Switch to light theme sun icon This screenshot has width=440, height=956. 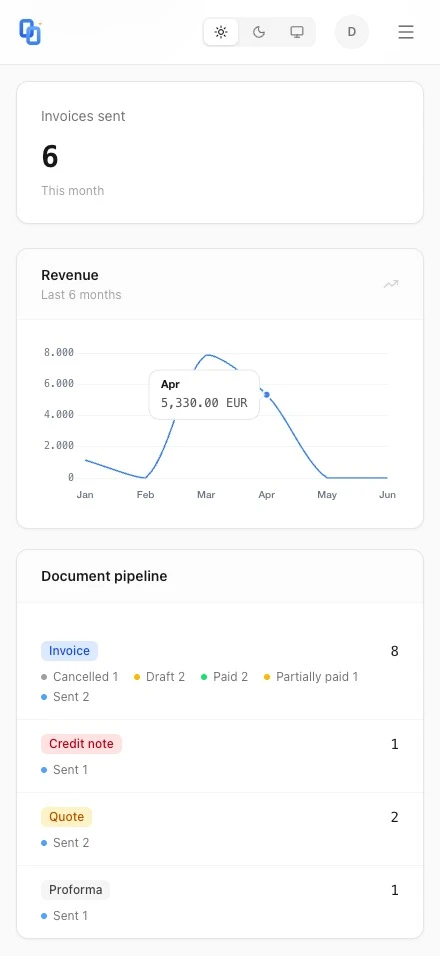pyautogui.click(x=221, y=32)
